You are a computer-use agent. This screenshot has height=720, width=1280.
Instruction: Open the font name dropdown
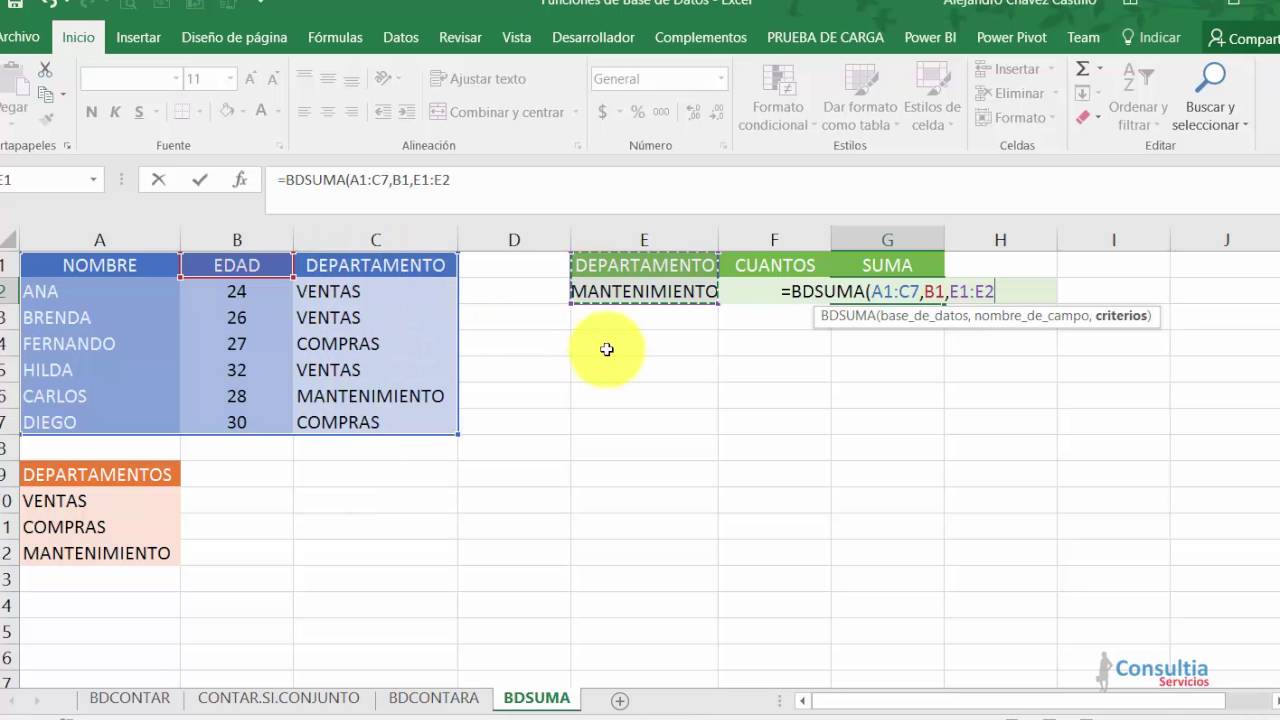[x=176, y=79]
